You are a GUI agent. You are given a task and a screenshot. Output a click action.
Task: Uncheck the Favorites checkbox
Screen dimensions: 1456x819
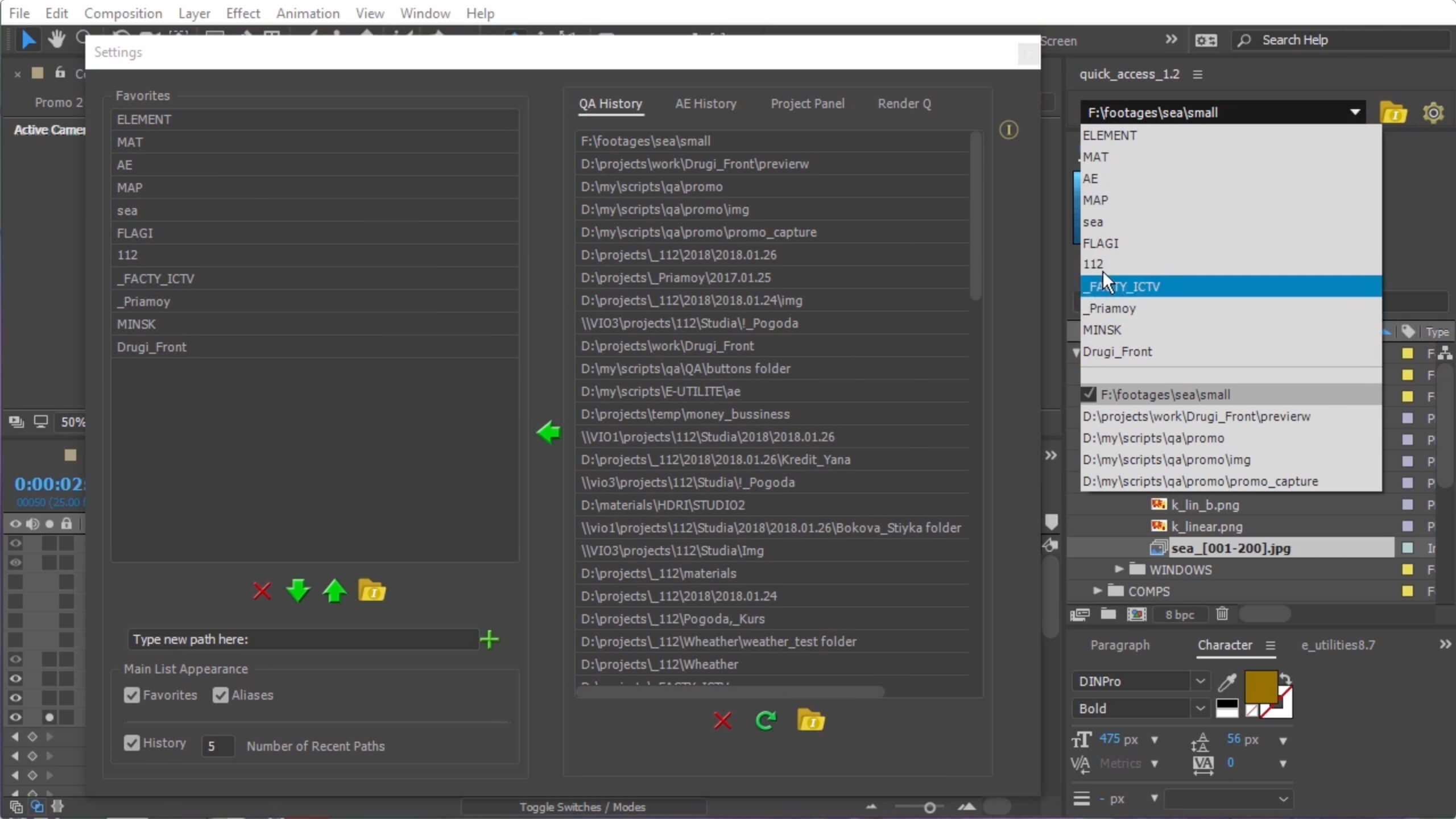pos(132,695)
